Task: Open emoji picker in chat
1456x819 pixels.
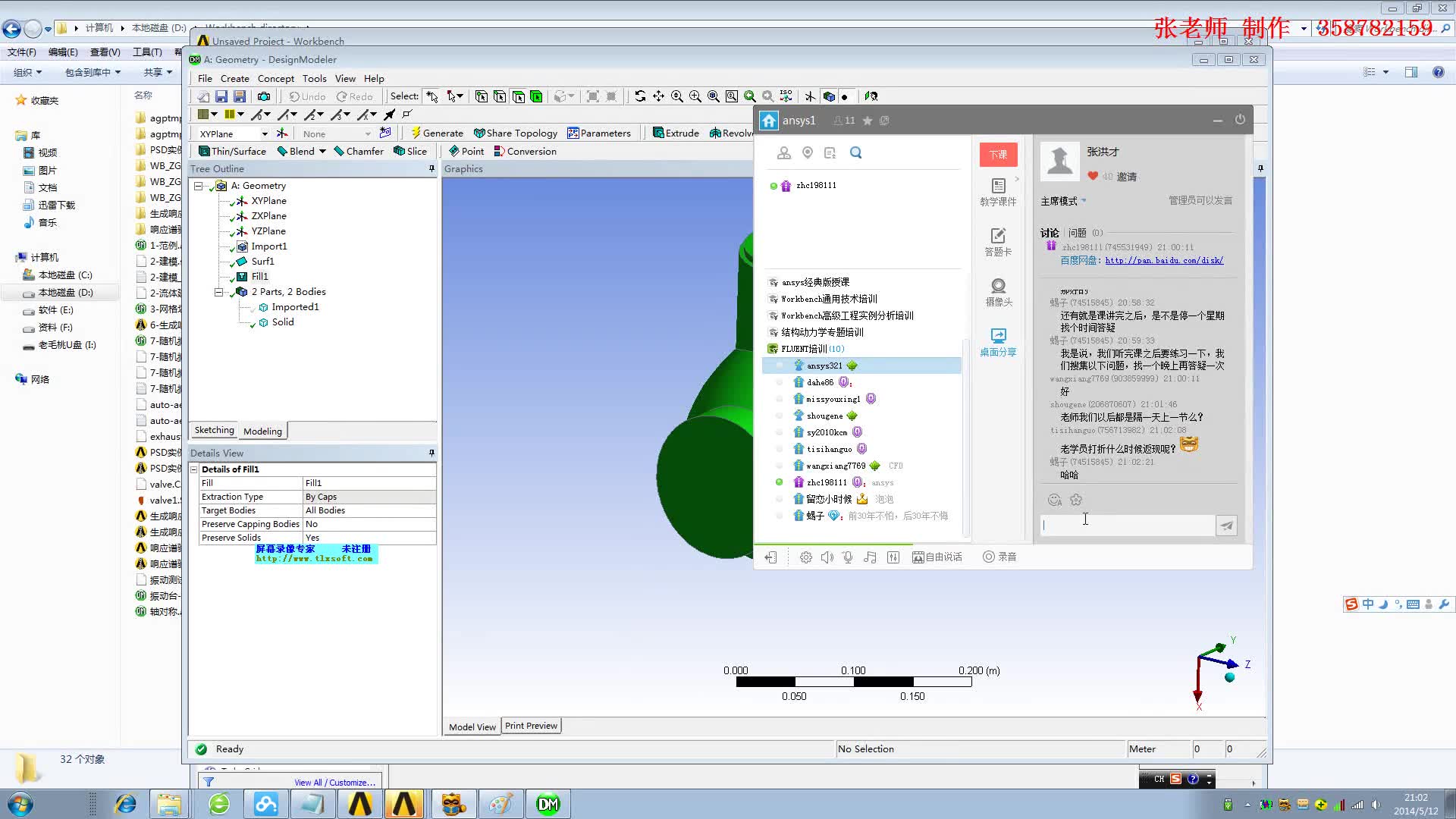Action: coord(1054,500)
